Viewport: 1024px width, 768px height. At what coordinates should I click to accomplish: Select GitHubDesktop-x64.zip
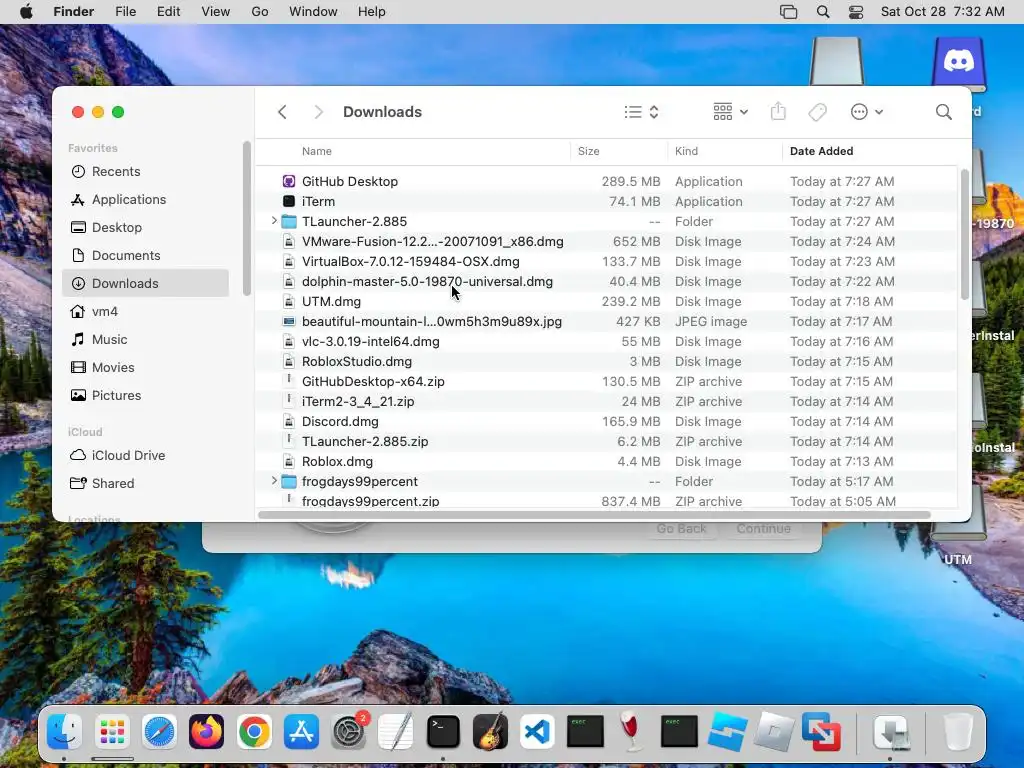(606, 381)
